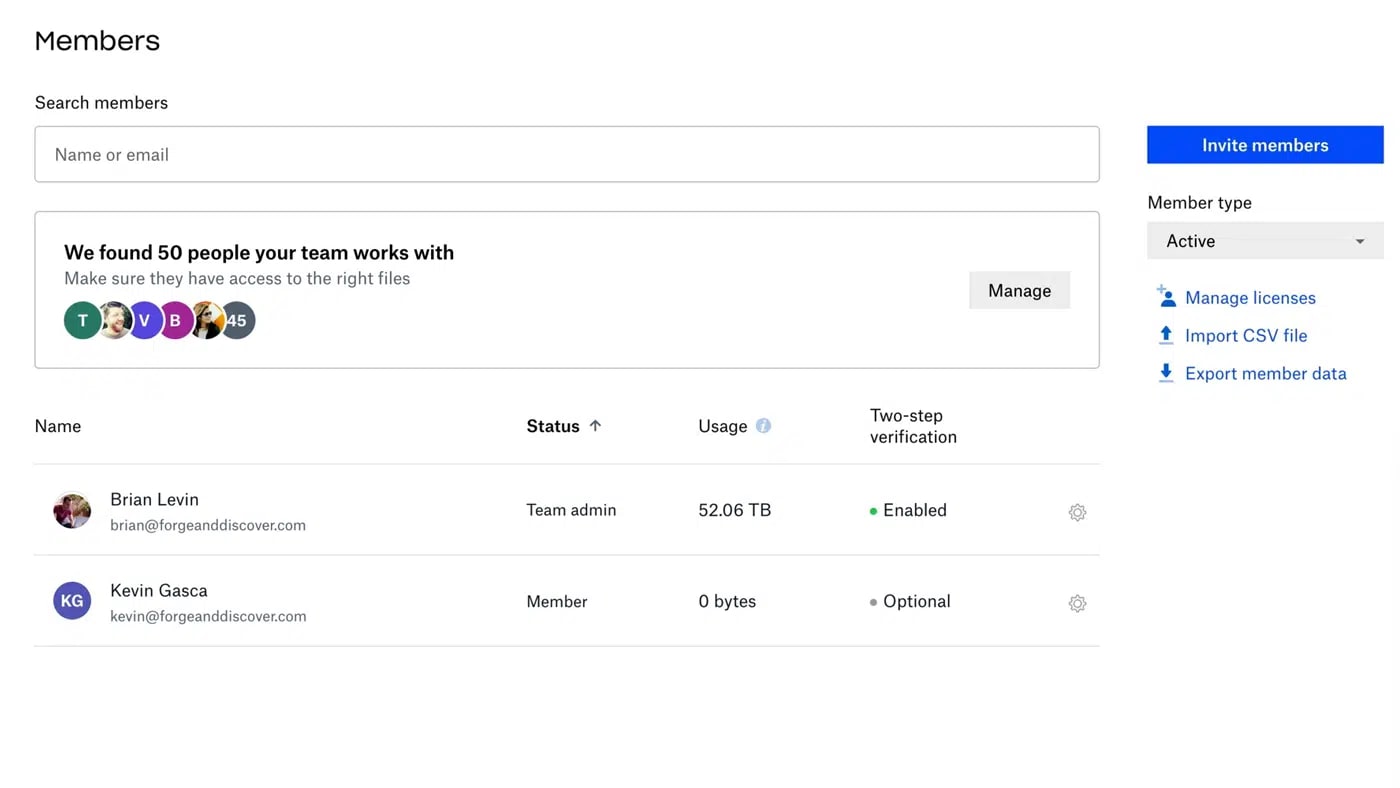Select the Import CSV file link
The width and height of the screenshot is (1400, 788).
(1246, 336)
